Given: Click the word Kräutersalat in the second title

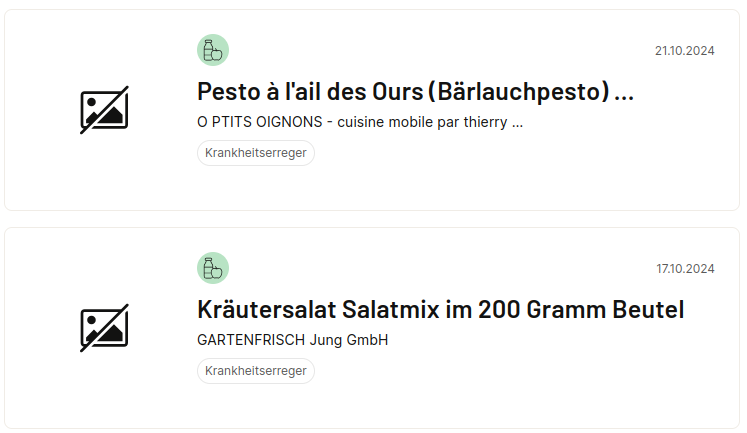Looking at the screenshot, I should (267, 310).
